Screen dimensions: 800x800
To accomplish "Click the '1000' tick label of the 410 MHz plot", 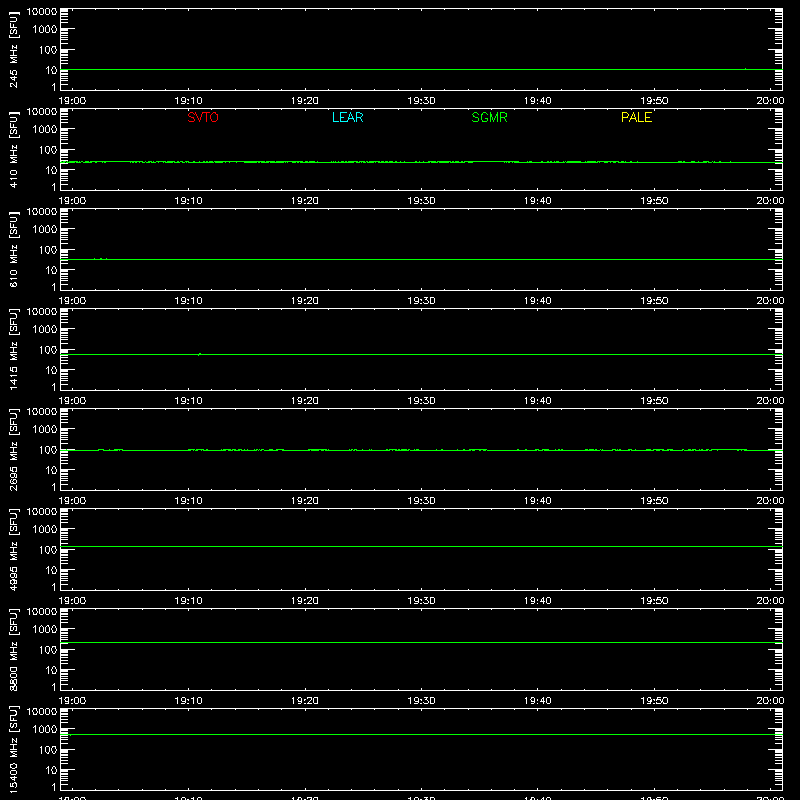I will click(45, 130).
